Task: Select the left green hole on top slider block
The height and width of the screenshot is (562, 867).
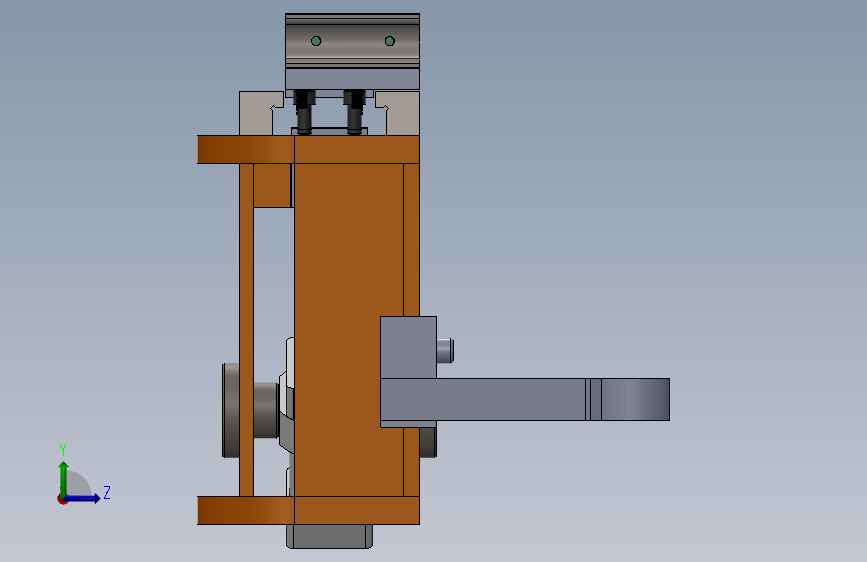Action: [x=316, y=41]
